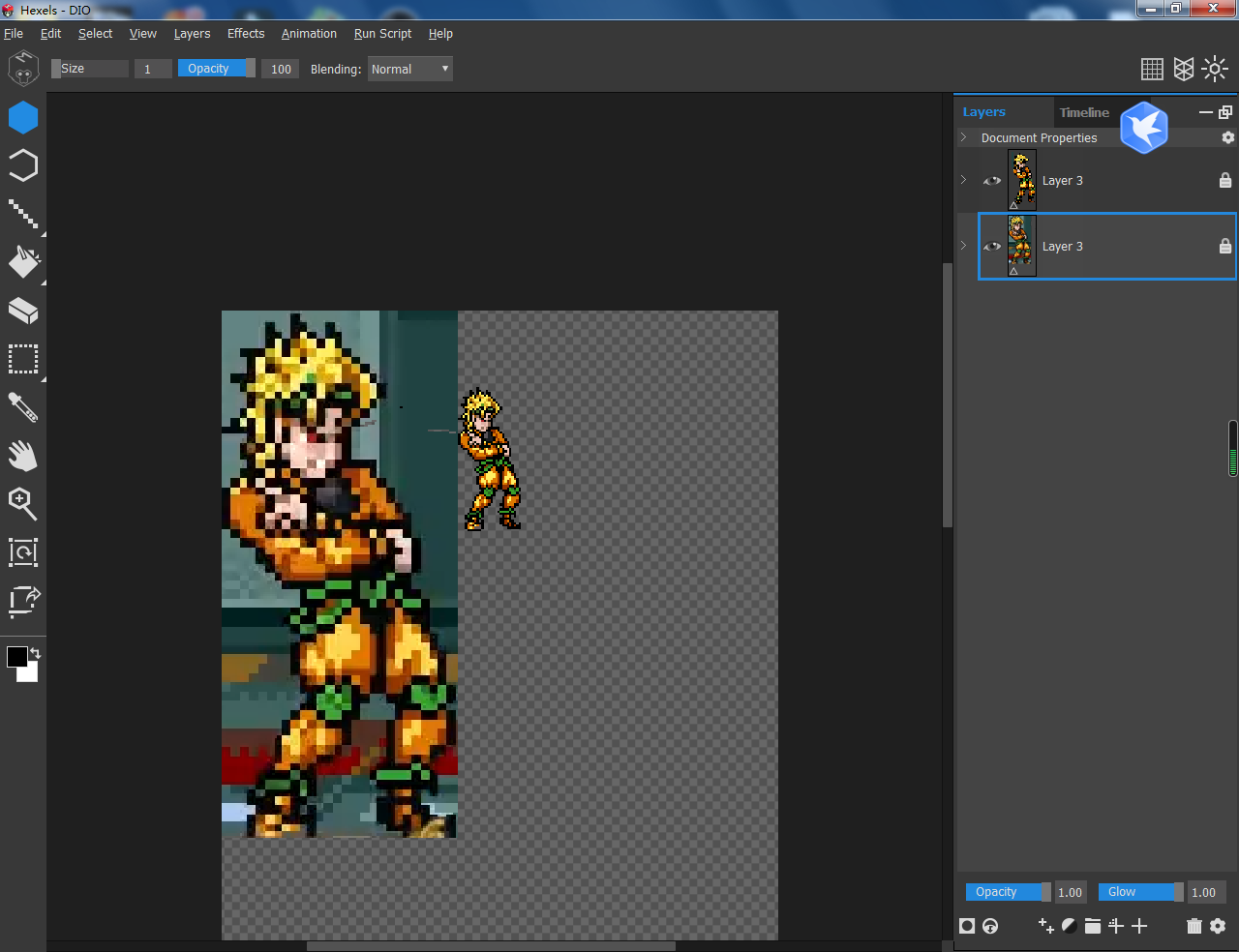The image size is (1239, 952).
Task: Select the marquee selection tool
Action: pos(23,359)
